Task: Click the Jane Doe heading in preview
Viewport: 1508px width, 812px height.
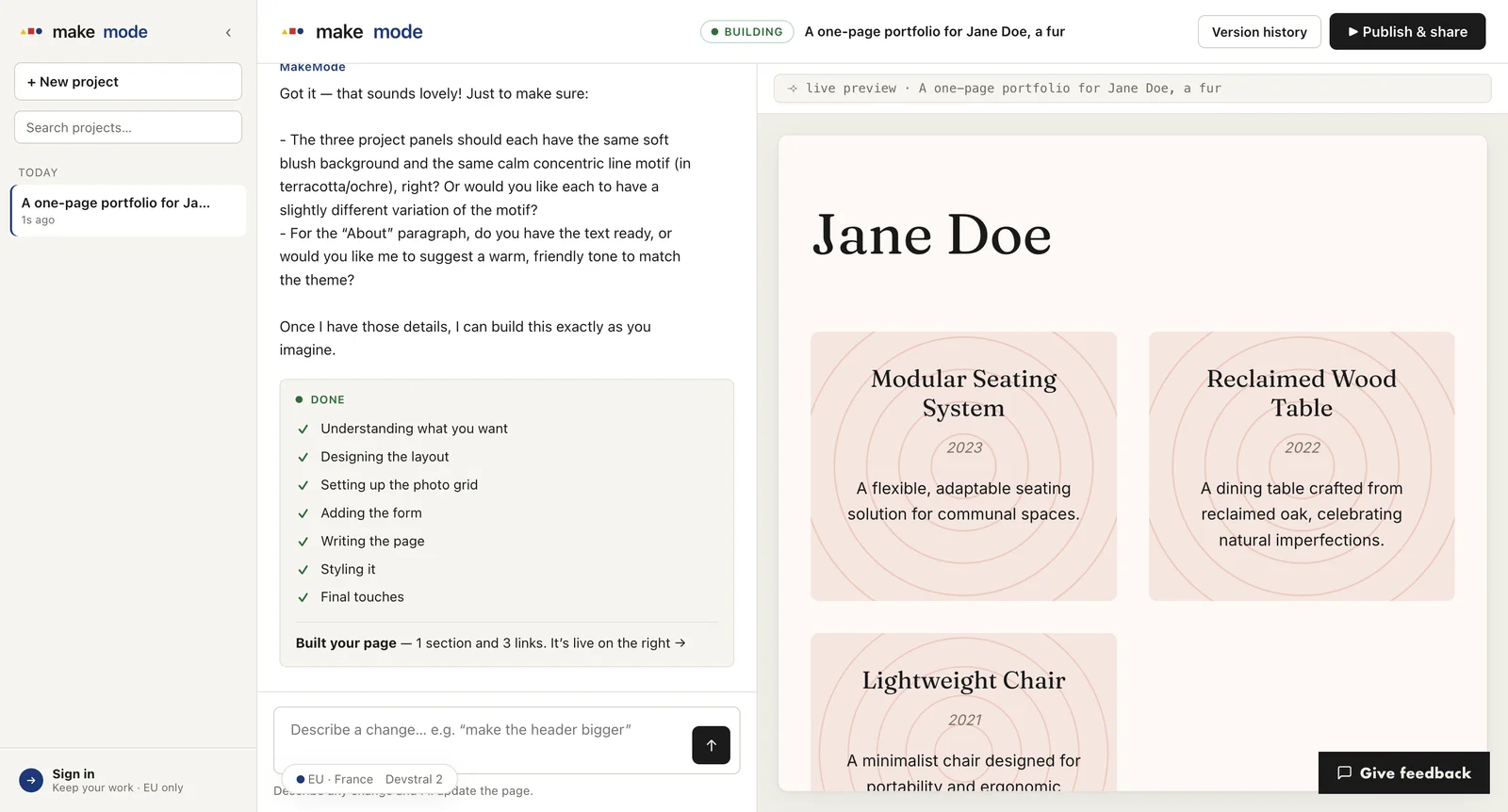Action: (932, 235)
